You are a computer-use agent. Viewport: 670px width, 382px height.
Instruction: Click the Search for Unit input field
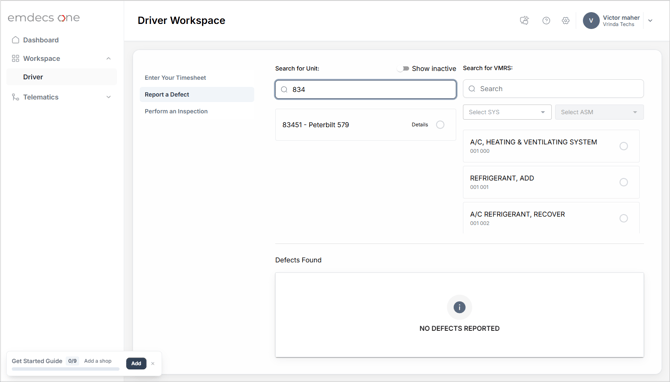coord(366,89)
